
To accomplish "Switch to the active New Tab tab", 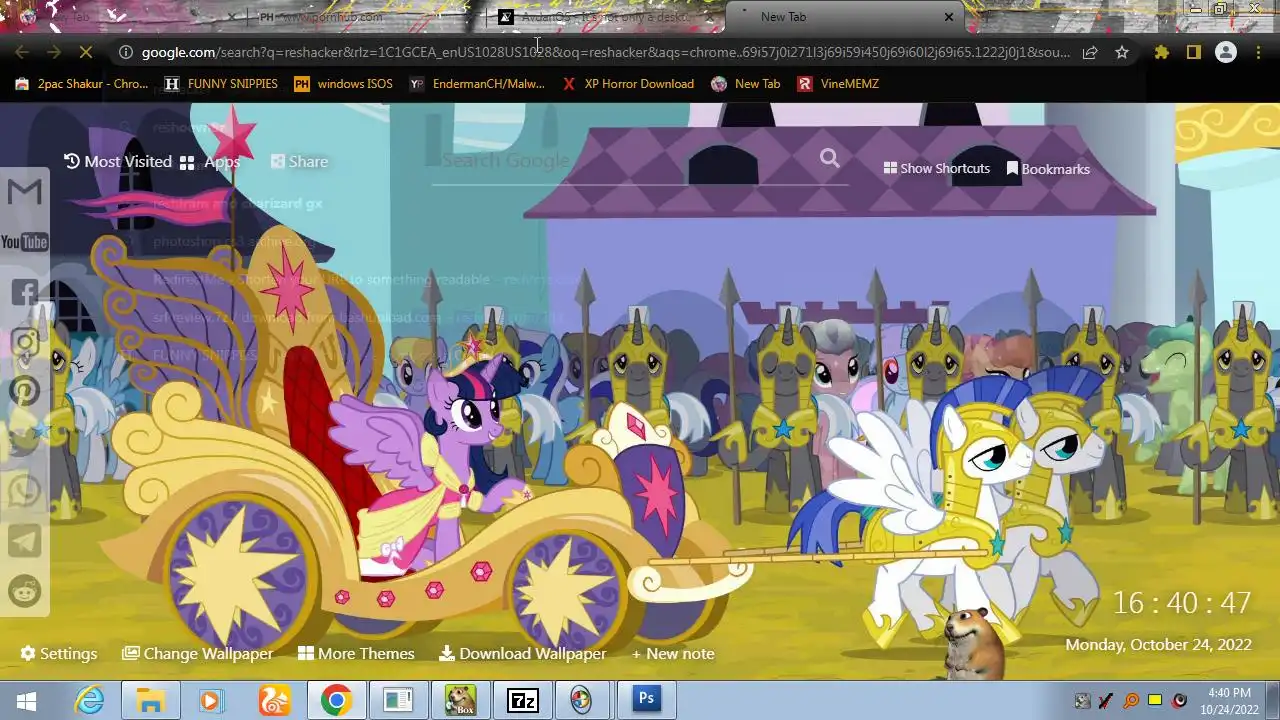I will pos(845,16).
